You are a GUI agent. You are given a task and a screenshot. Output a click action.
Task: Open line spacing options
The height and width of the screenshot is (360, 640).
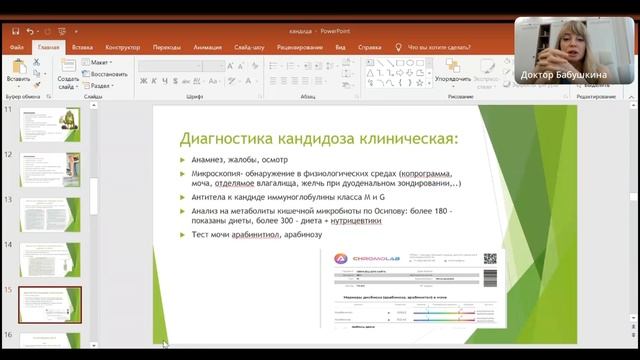point(331,66)
